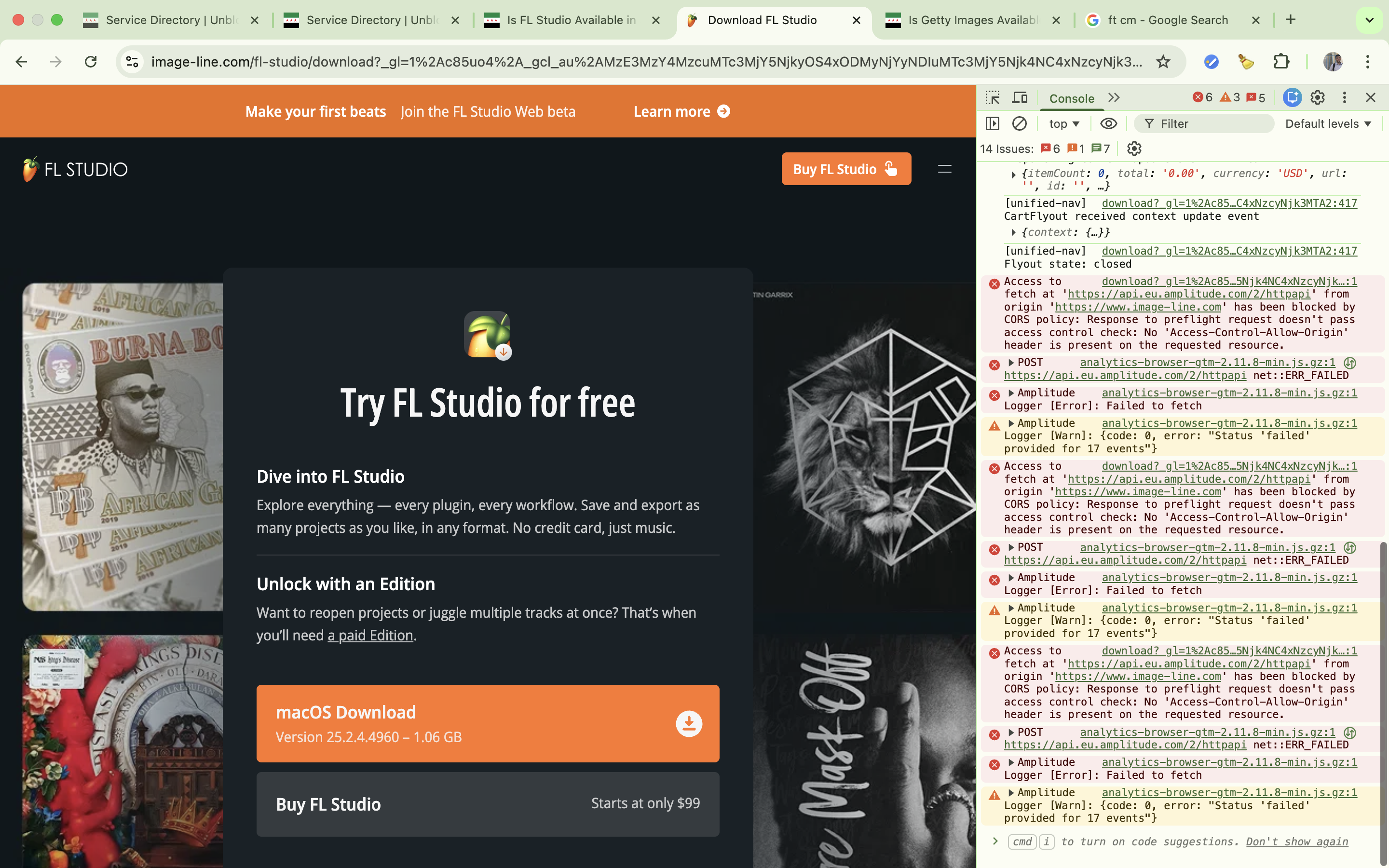Viewport: 1389px width, 868px height.
Task: Bookmark this page with the star icon
Action: [x=1163, y=61]
